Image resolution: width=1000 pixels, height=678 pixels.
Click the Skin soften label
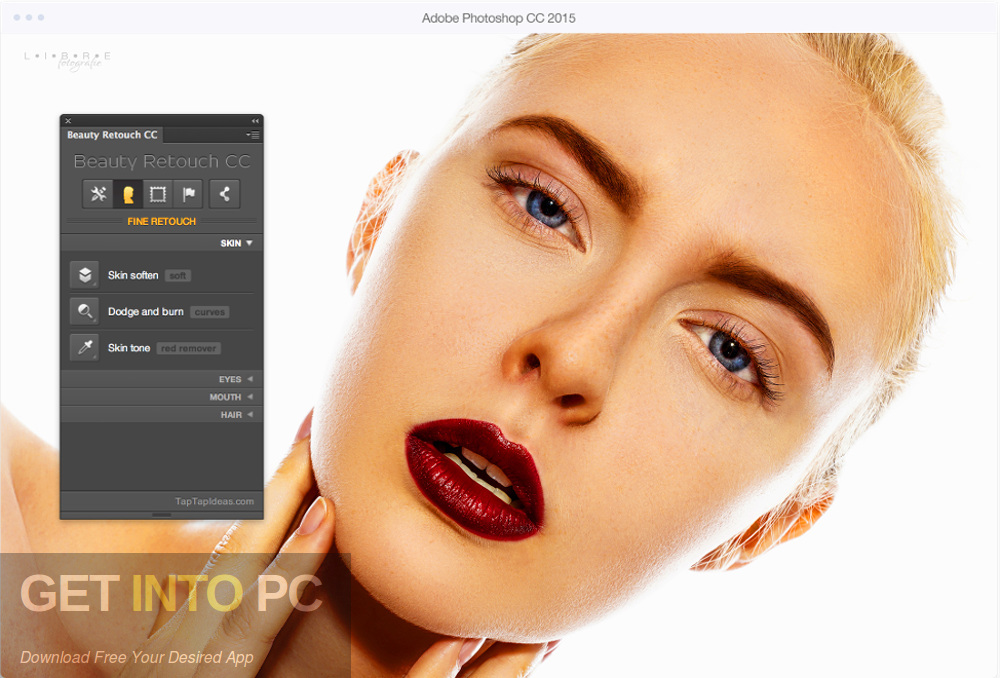tap(133, 275)
